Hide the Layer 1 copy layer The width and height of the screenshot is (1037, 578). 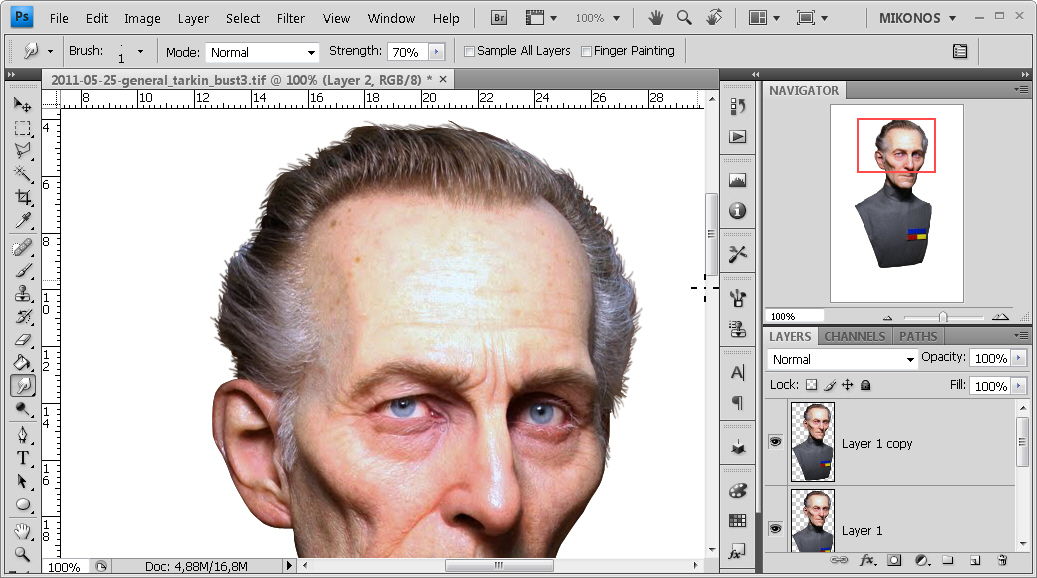coord(775,442)
